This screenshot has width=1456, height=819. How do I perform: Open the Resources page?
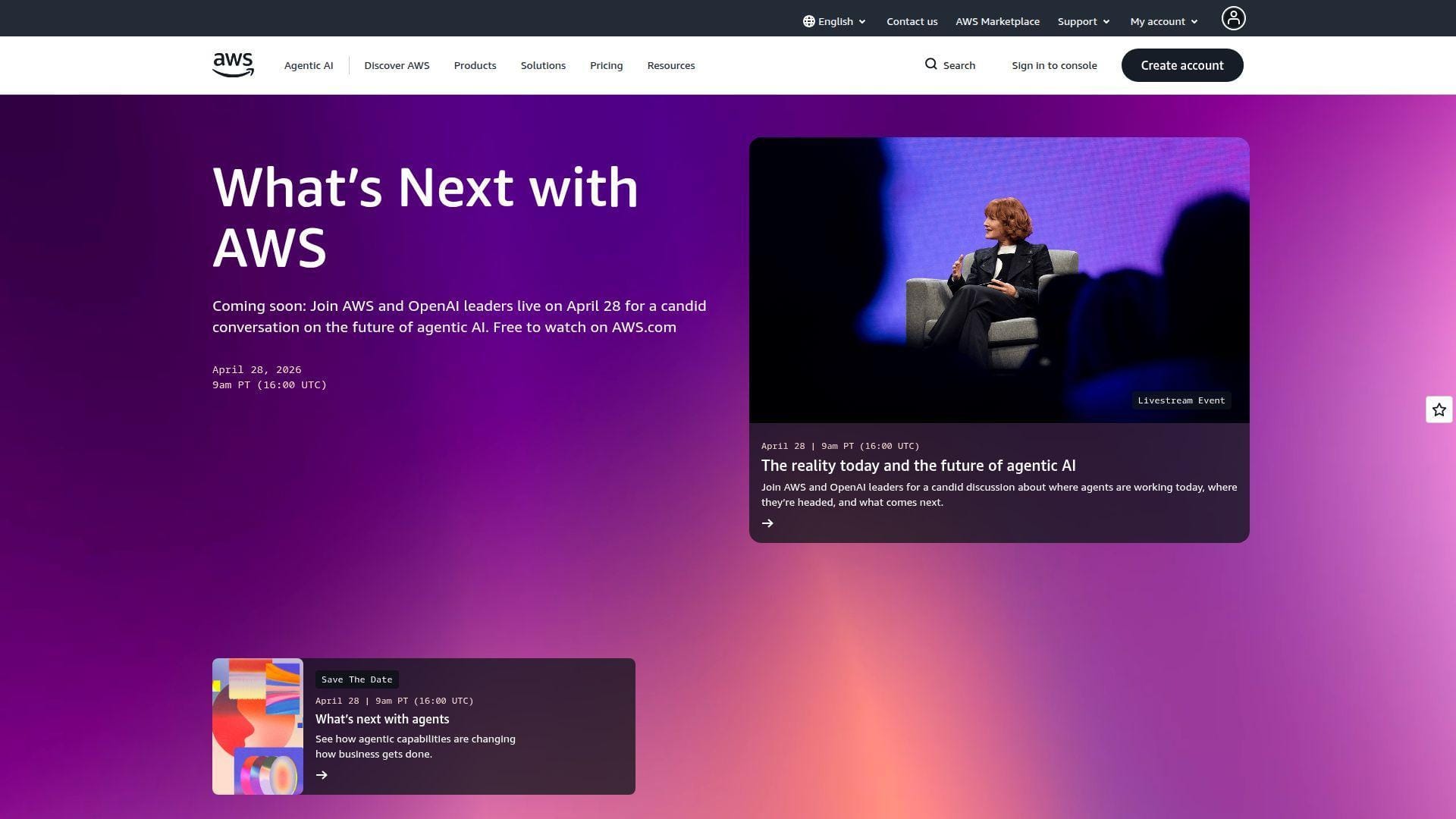(670, 65)
